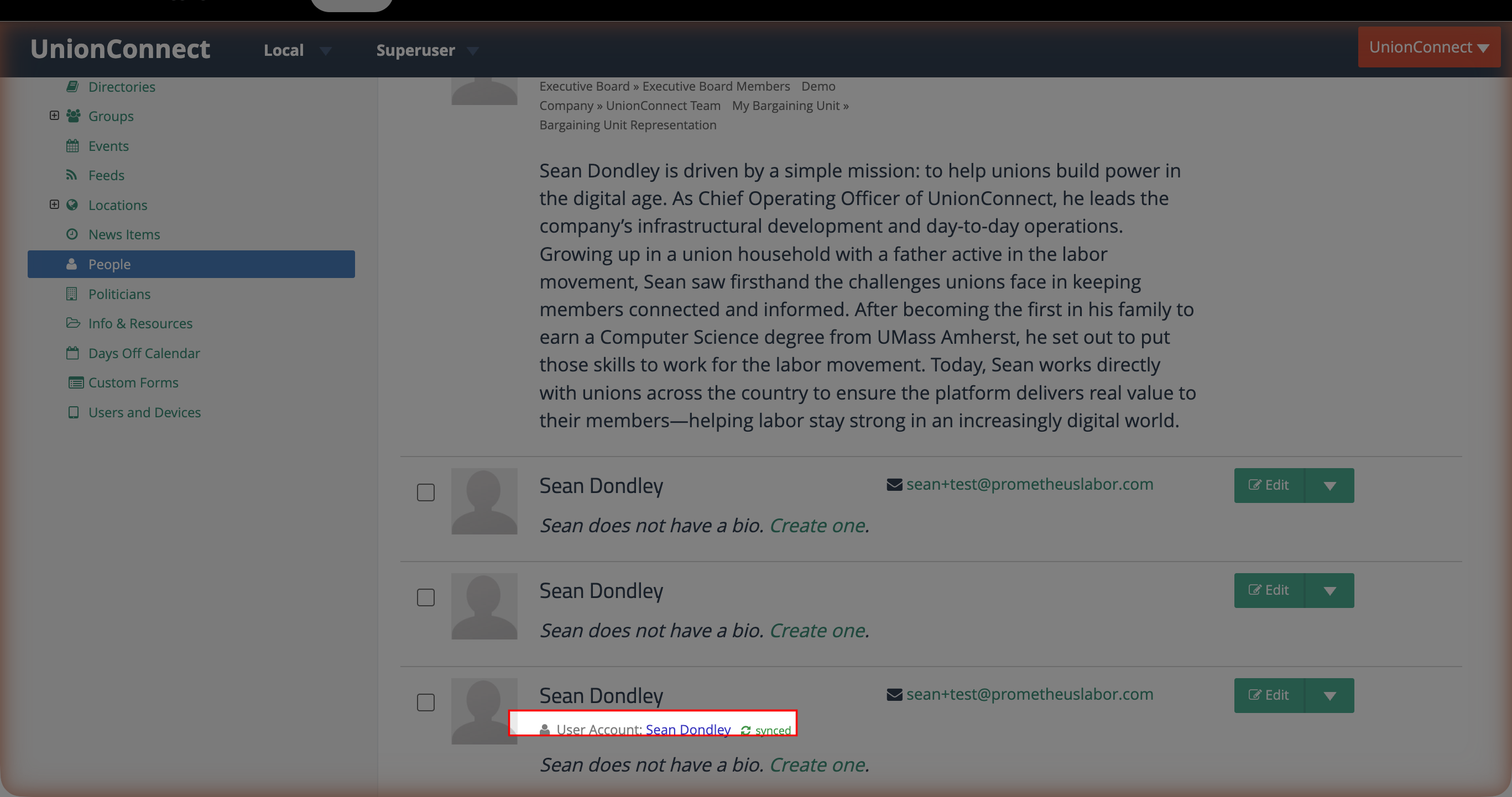The height and width of the screenshot is (797, 1512).
Task: Click avatar of entry directly below the long bio
Action: [484, 501]
